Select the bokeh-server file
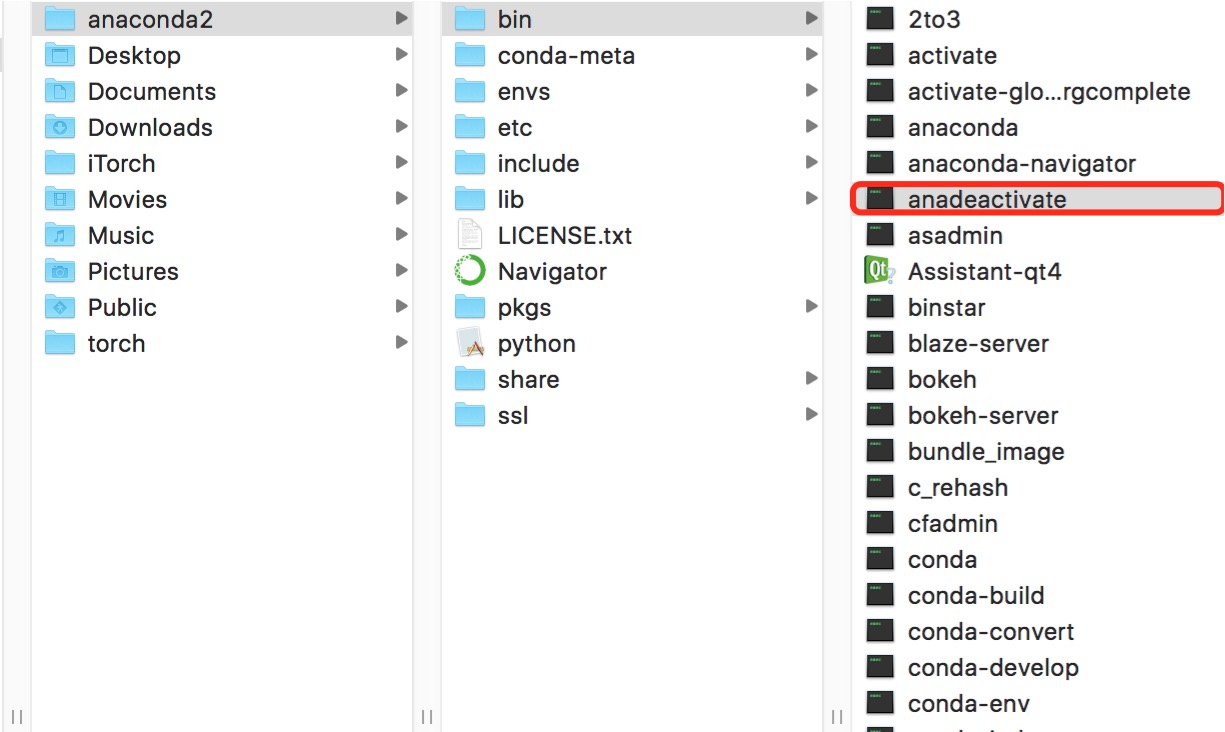Image resolution: width=1225 pixels, height=732 pixels. point(982,415)
